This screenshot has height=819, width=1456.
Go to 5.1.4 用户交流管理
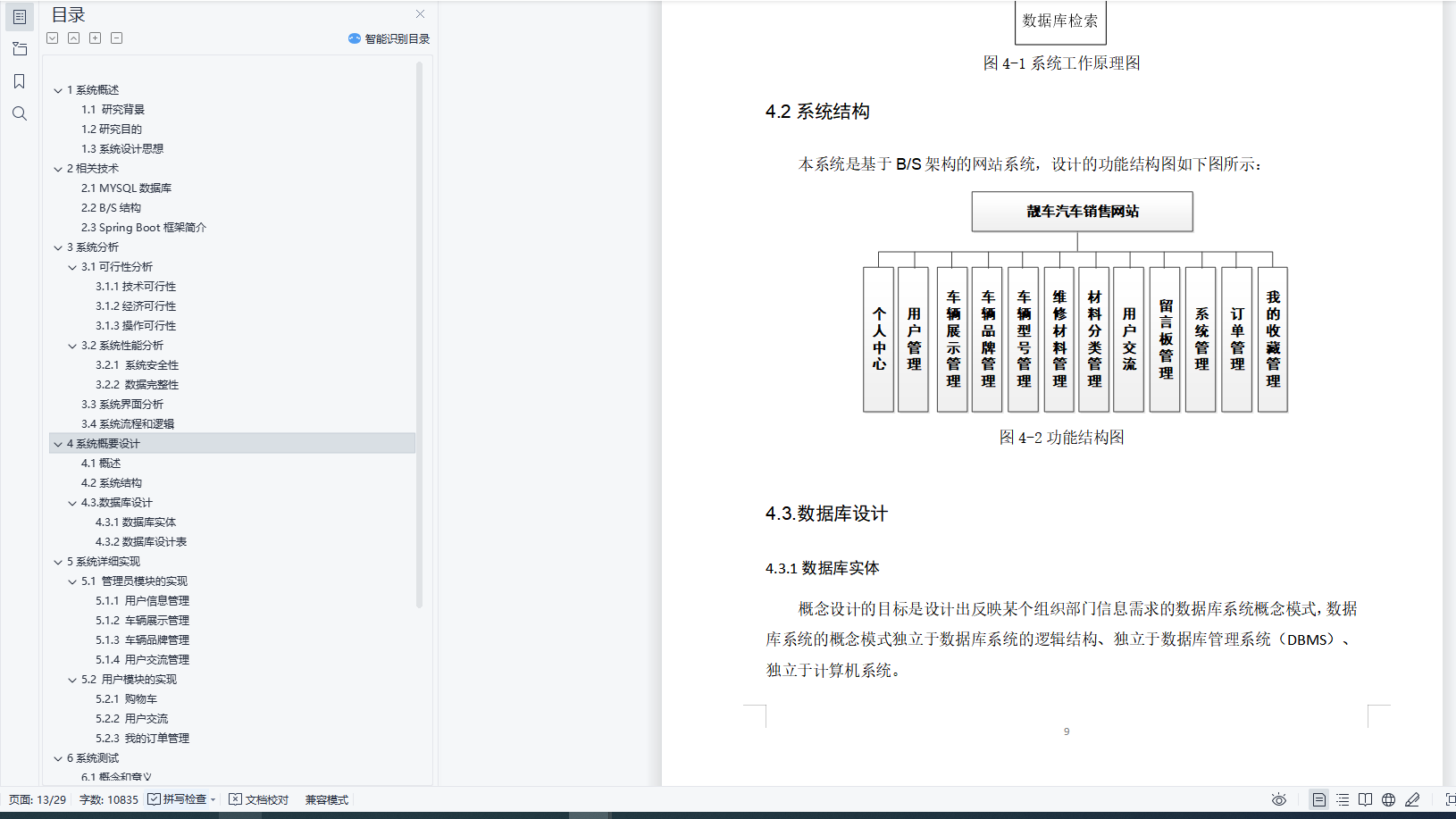142,660
